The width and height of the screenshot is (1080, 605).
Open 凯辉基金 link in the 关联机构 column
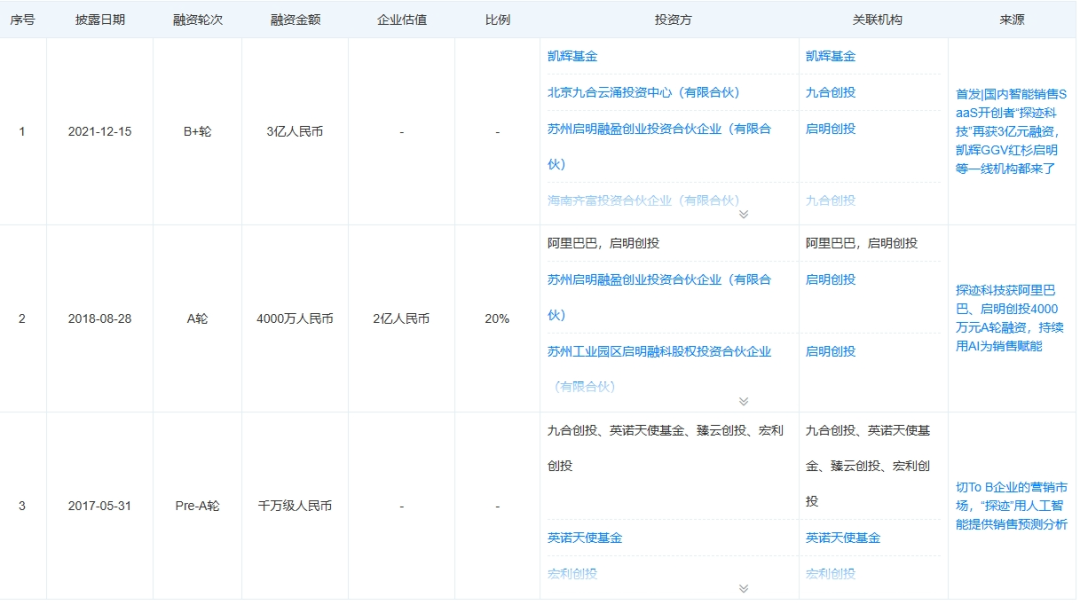(x=830, y=57)
